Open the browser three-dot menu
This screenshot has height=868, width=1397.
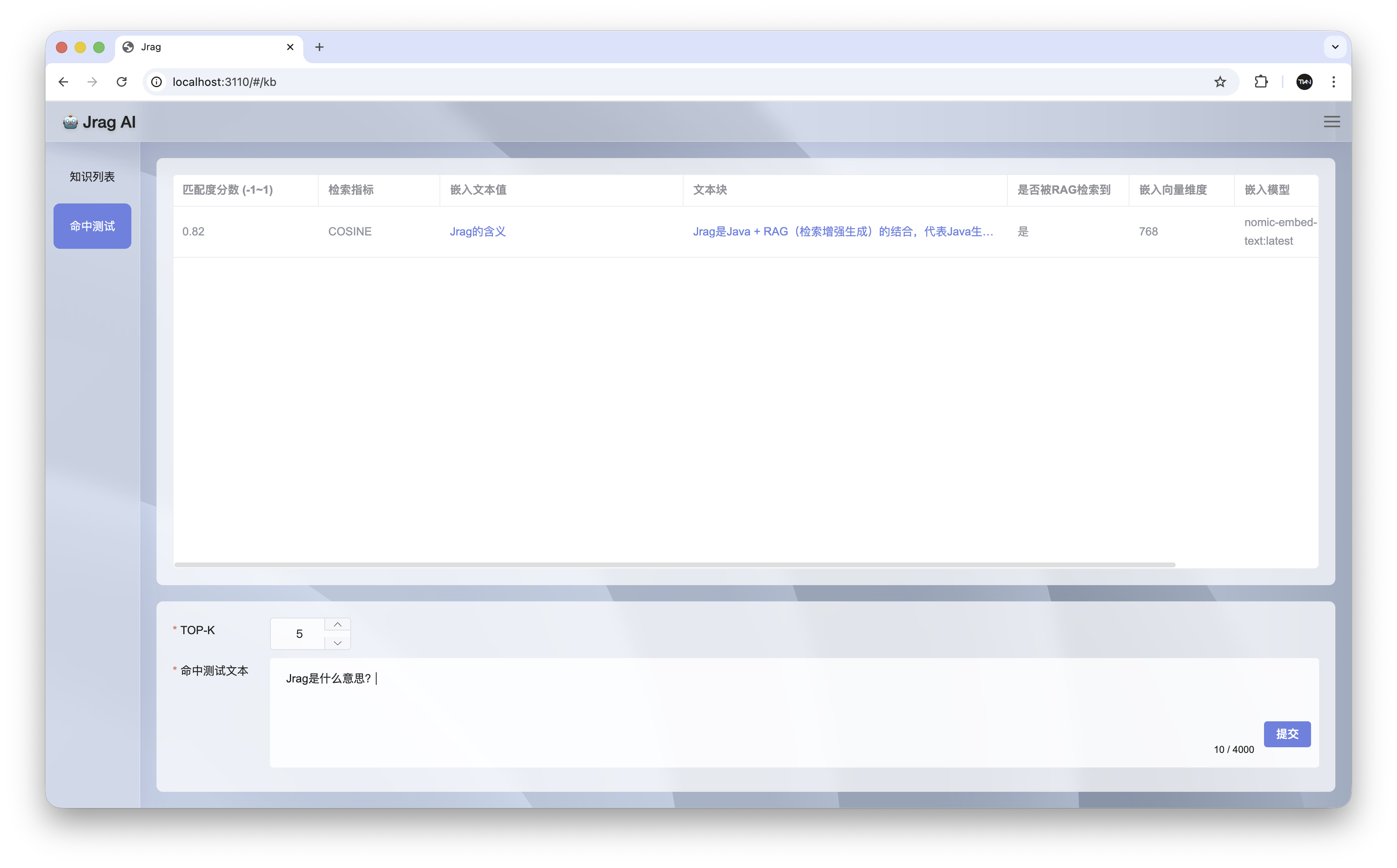click(1334, 81)
